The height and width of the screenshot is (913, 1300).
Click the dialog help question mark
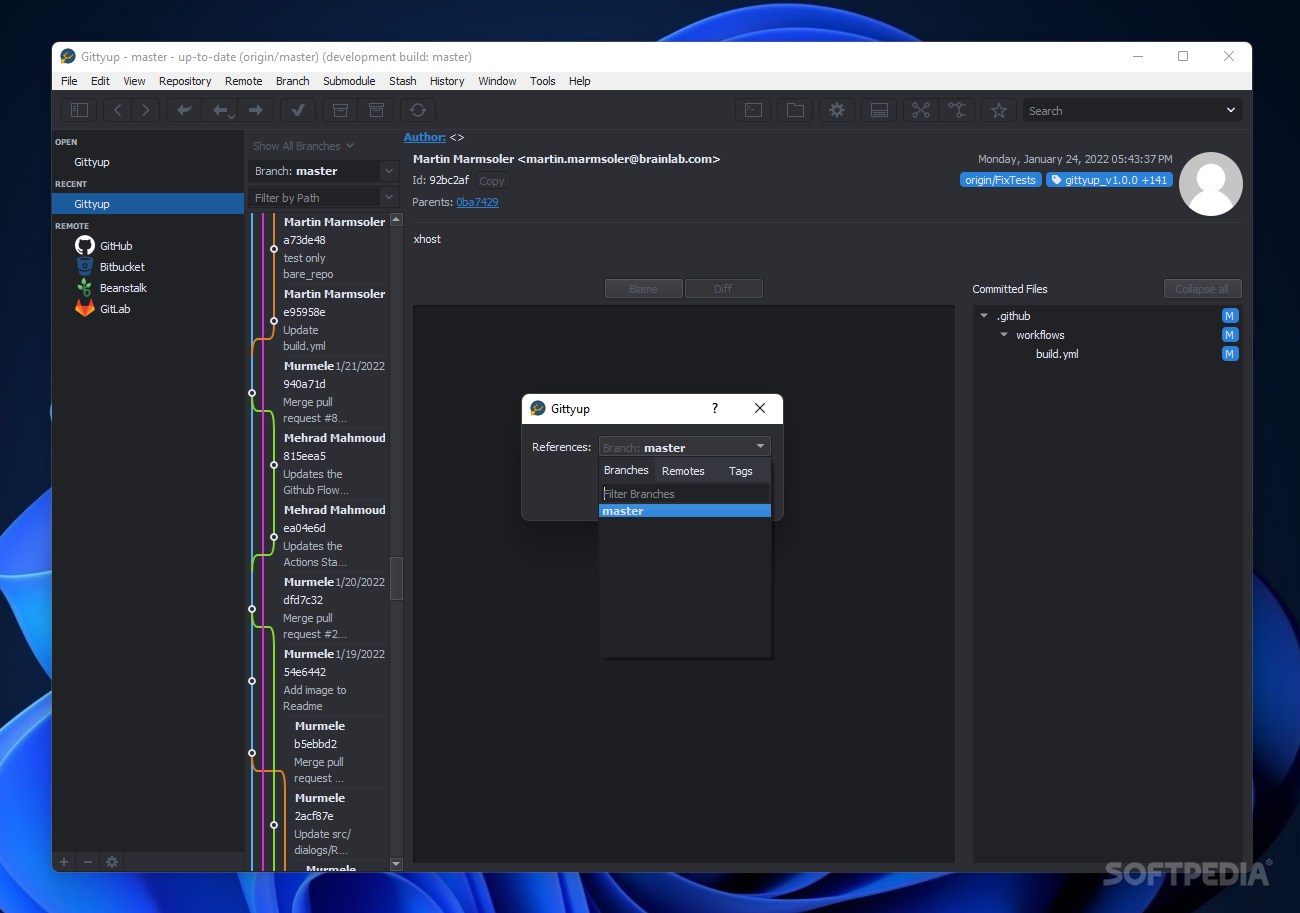pos(714,408)
